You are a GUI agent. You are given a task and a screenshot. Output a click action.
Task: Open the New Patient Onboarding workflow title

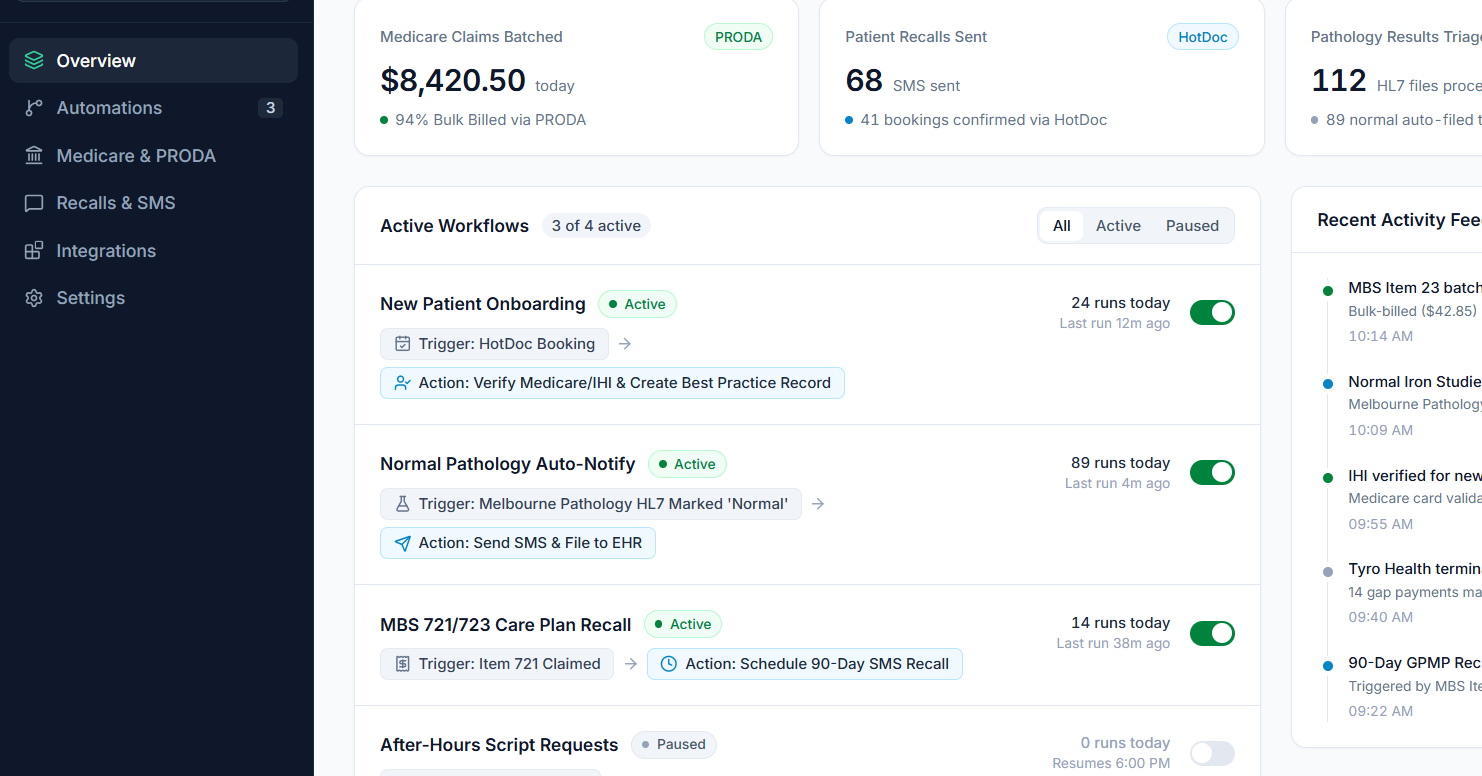pyautogui.click(x=483, y=304)
